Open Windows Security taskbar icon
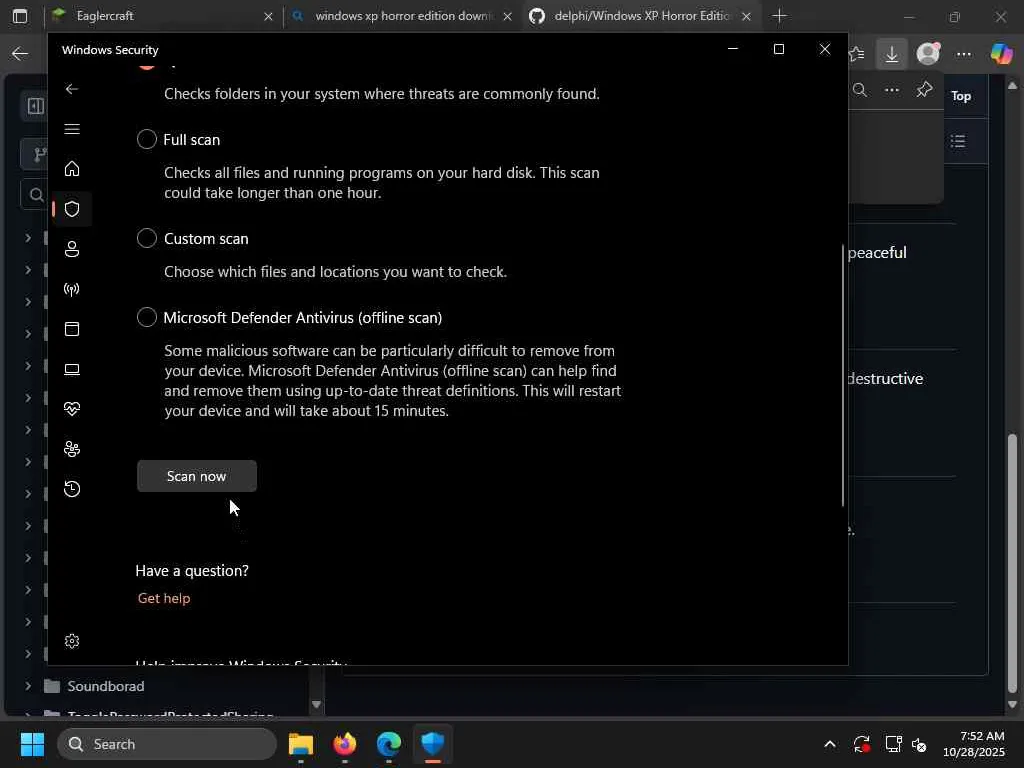Image resolution: width=1024 pixels, height=768 pixels. (x=432, y=743)
